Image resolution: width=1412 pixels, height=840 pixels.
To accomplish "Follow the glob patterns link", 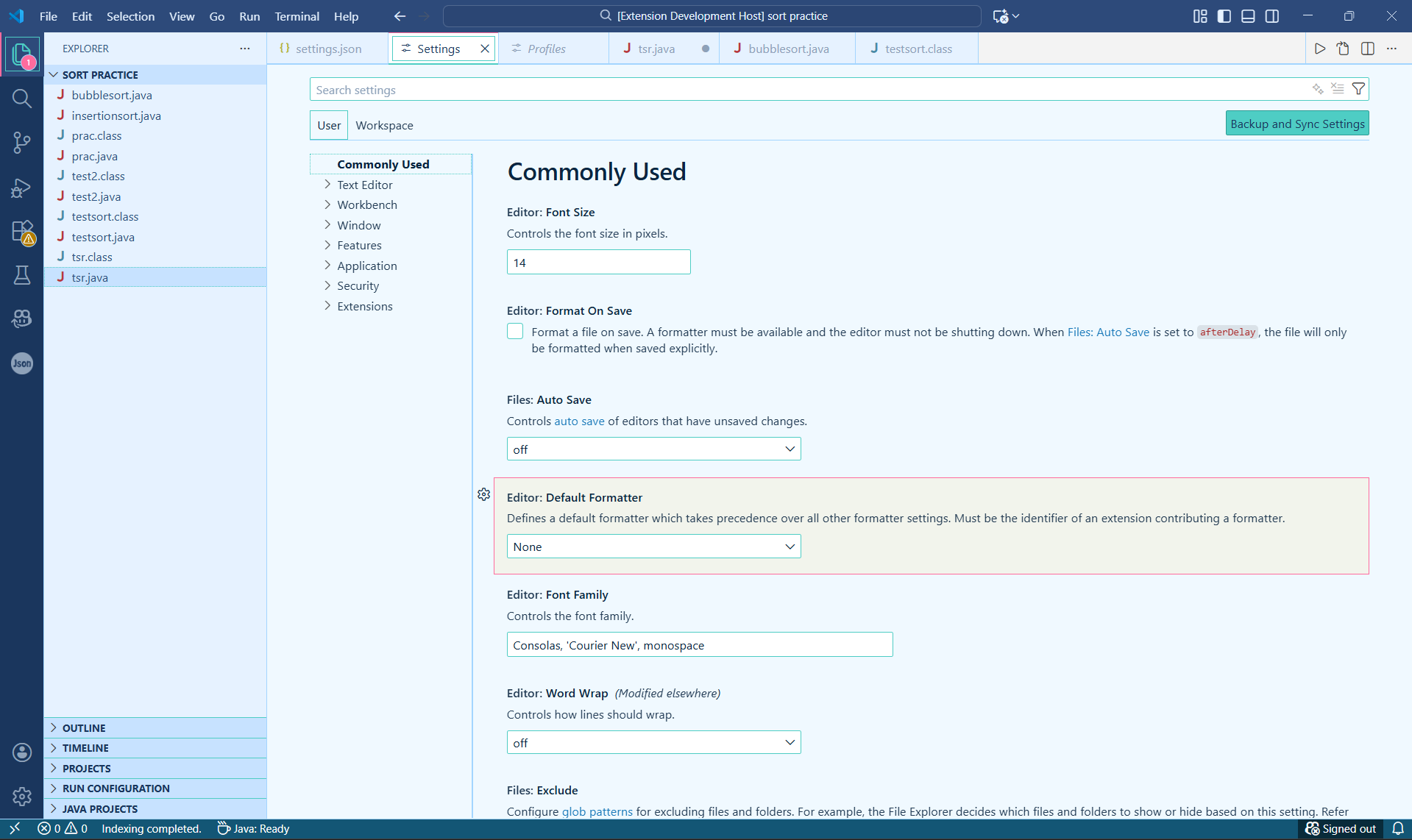I will pos(597,811).
